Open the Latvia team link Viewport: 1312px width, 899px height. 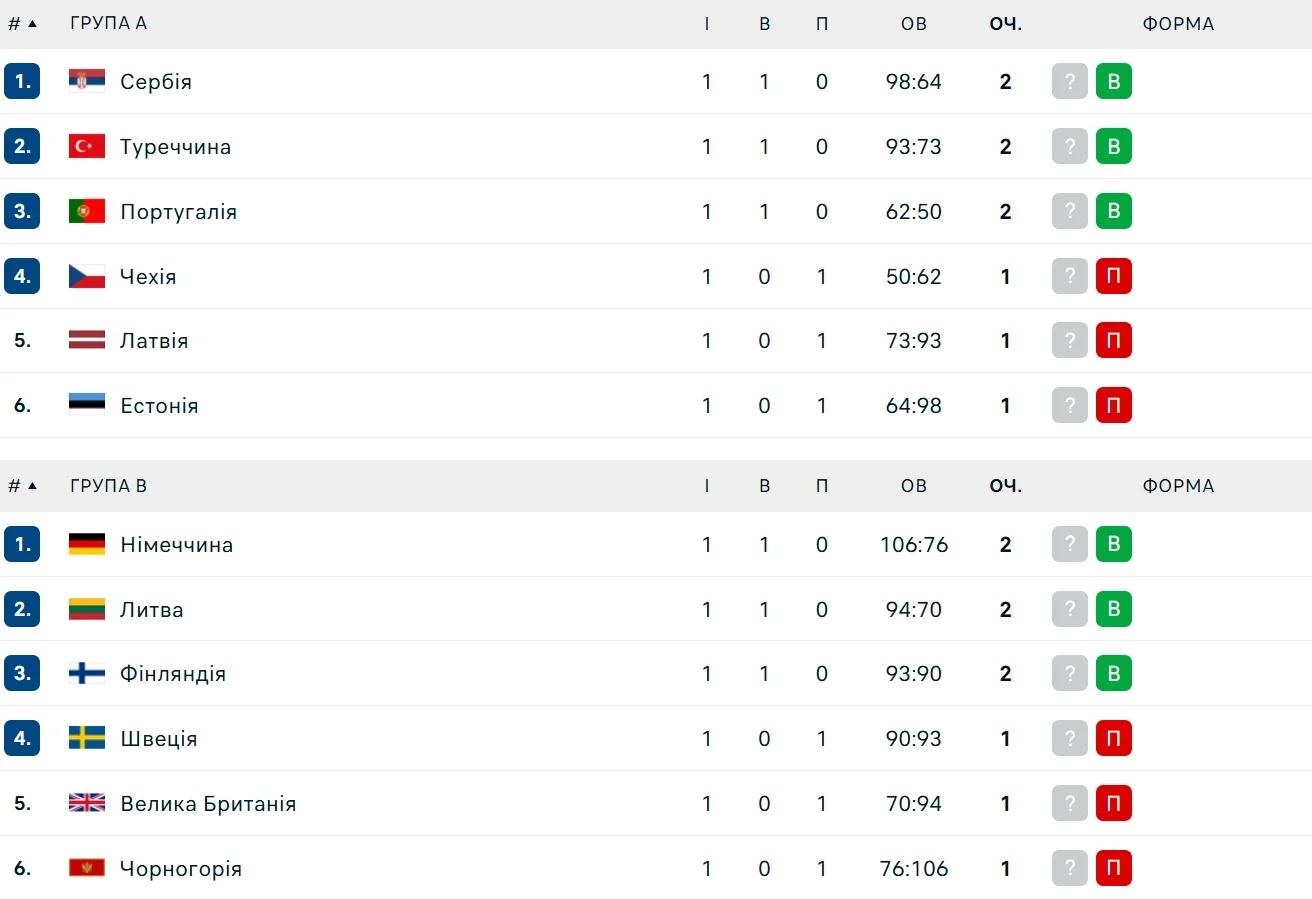point(154,341)
